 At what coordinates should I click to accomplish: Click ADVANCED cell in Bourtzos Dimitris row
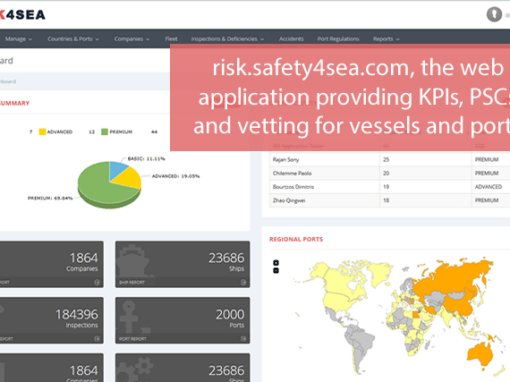click(488, 187)
